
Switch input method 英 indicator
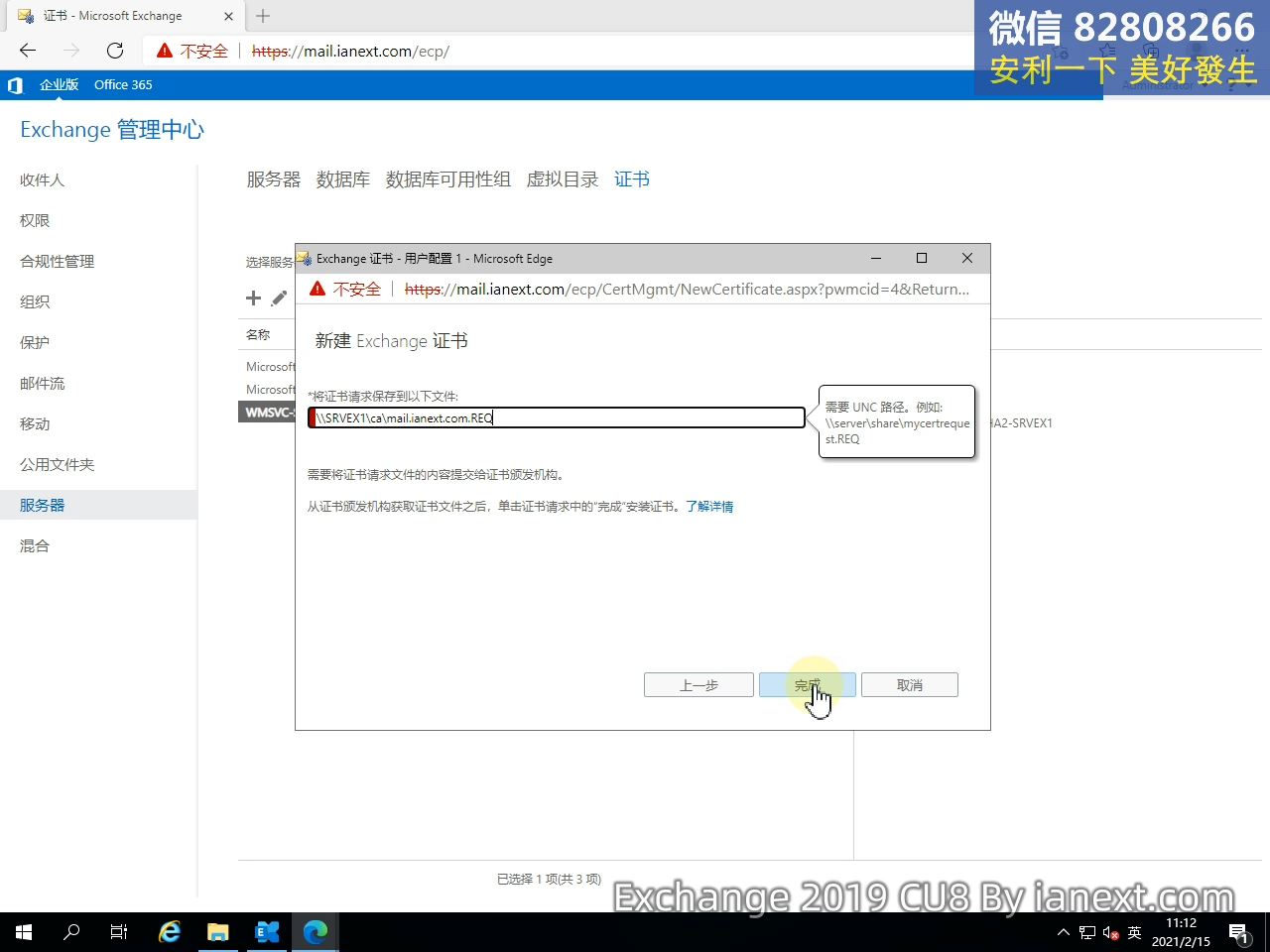click(1135, 932)
